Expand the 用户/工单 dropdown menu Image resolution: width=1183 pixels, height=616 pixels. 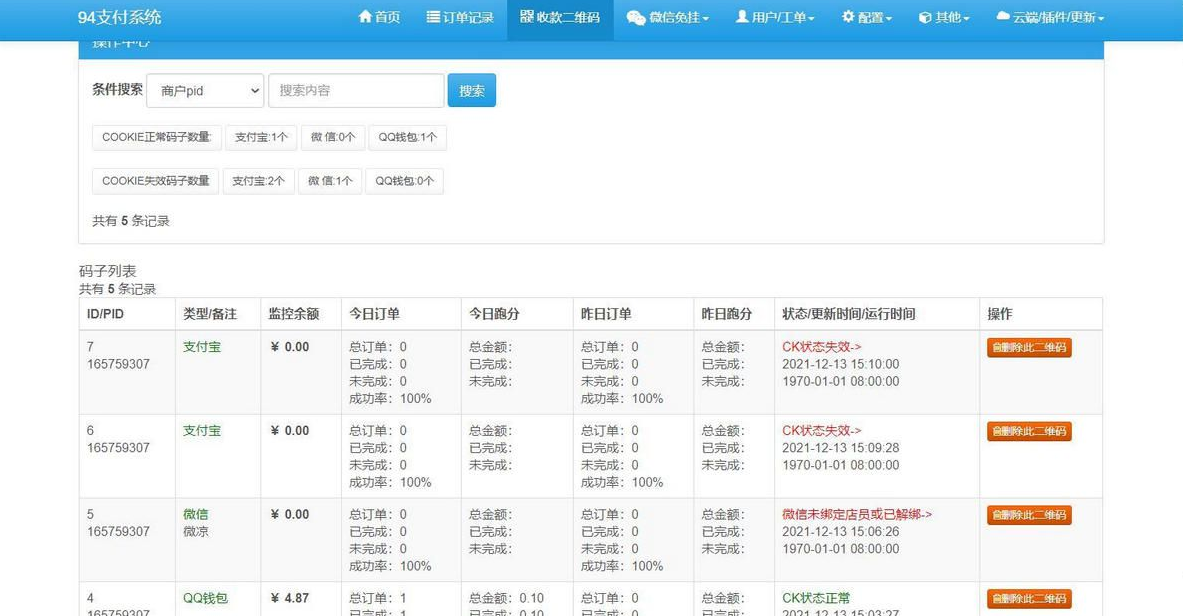(775, 17)
